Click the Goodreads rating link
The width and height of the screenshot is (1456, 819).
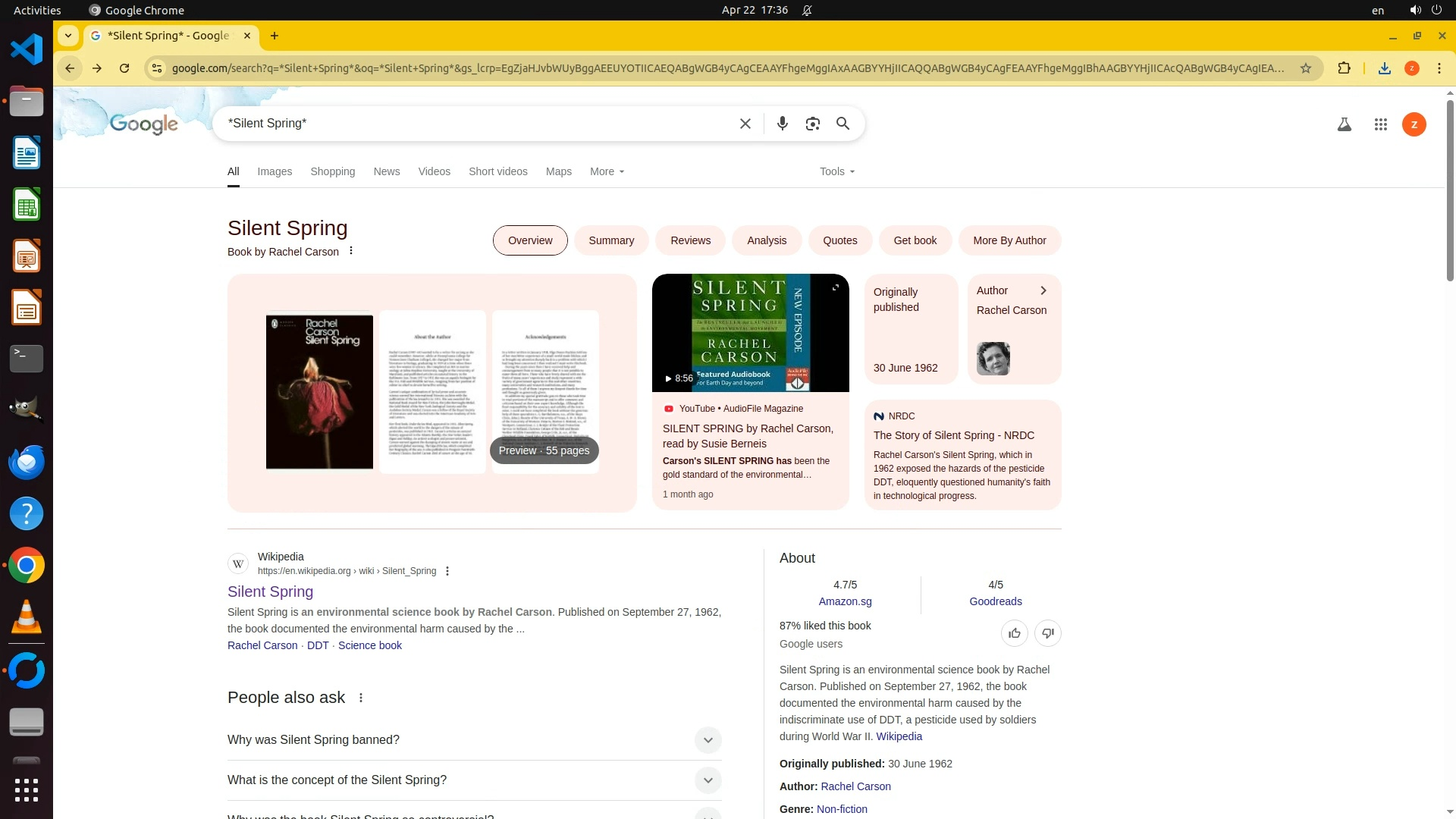pyautogui.click(x=995, y=601)
